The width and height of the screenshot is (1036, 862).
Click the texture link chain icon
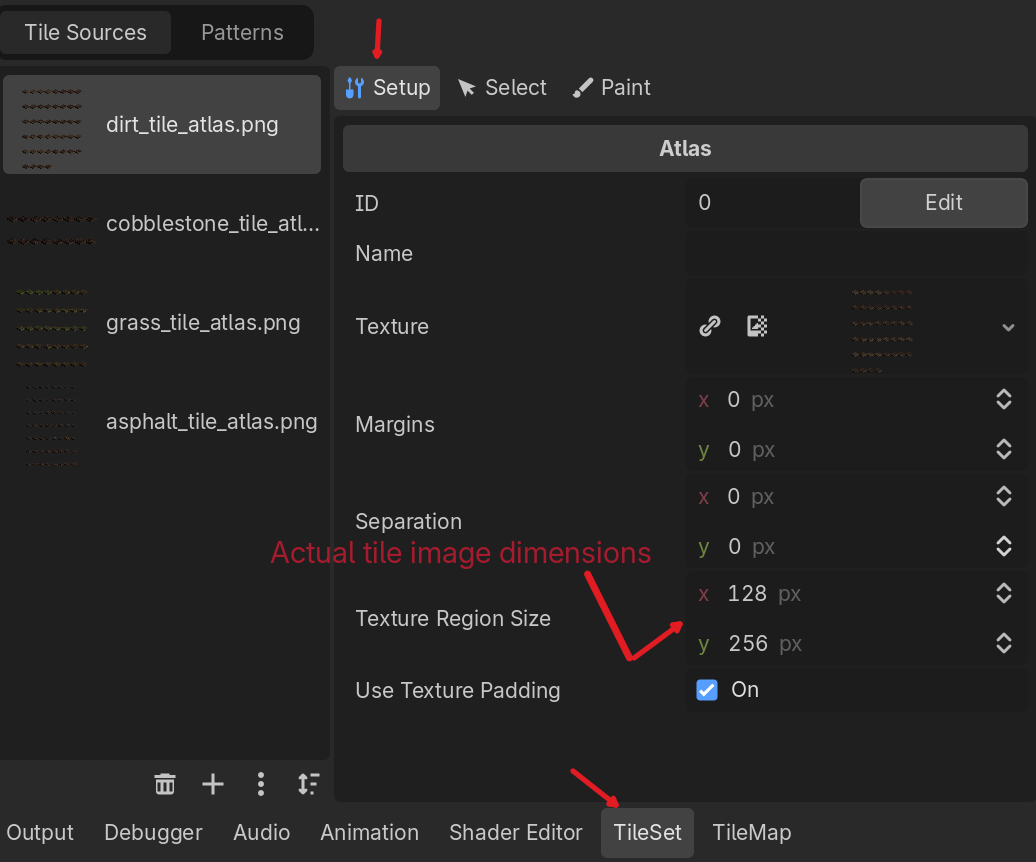coord(710,326)
